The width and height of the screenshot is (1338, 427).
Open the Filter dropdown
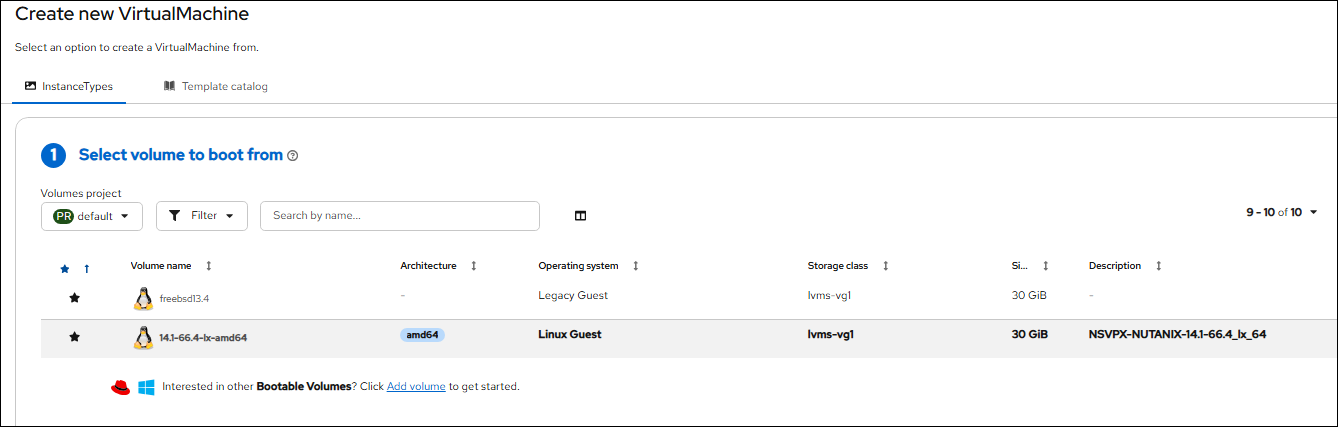[x=202, y=216]
